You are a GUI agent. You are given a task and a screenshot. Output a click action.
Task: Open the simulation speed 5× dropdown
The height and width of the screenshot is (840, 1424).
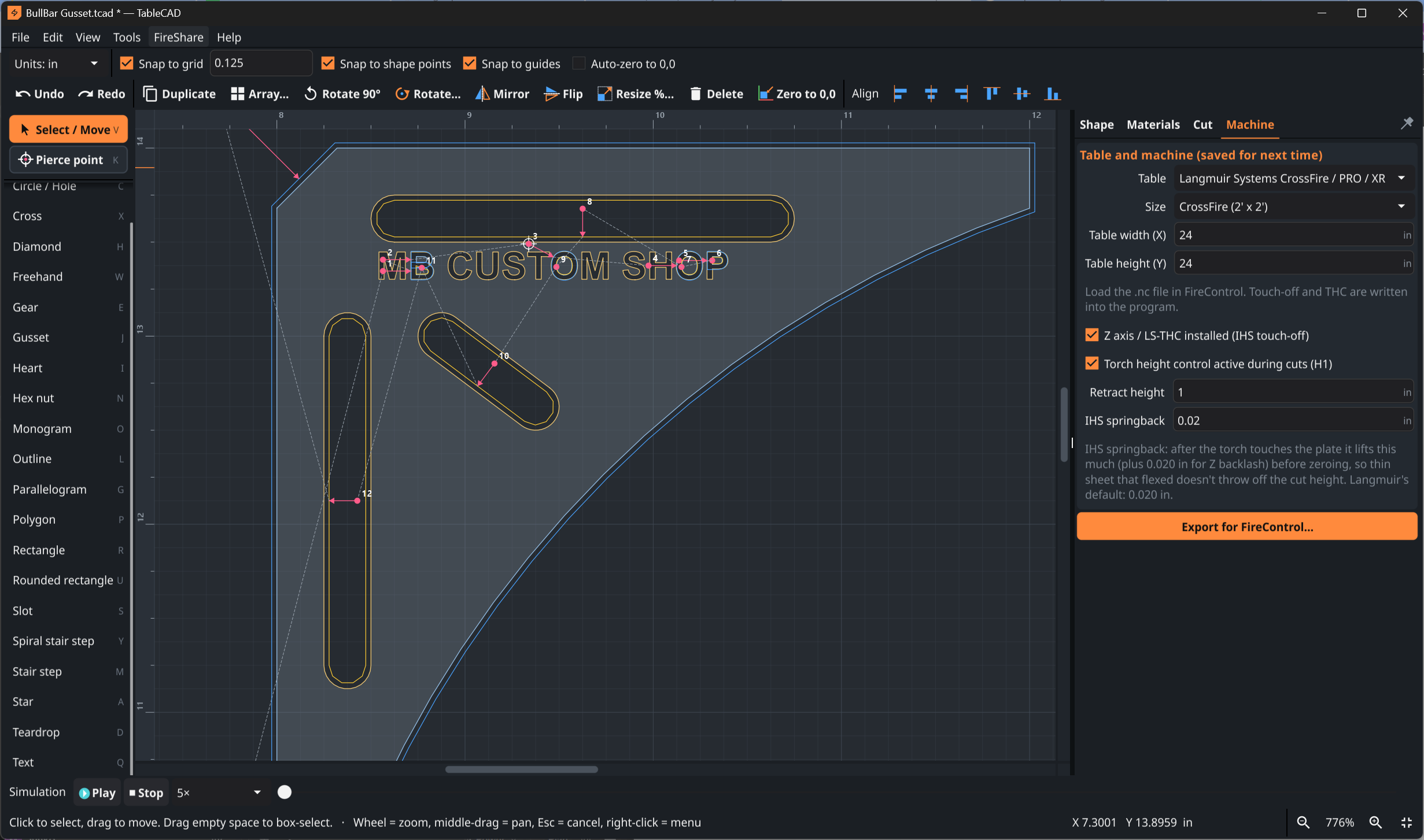[219, 793]
